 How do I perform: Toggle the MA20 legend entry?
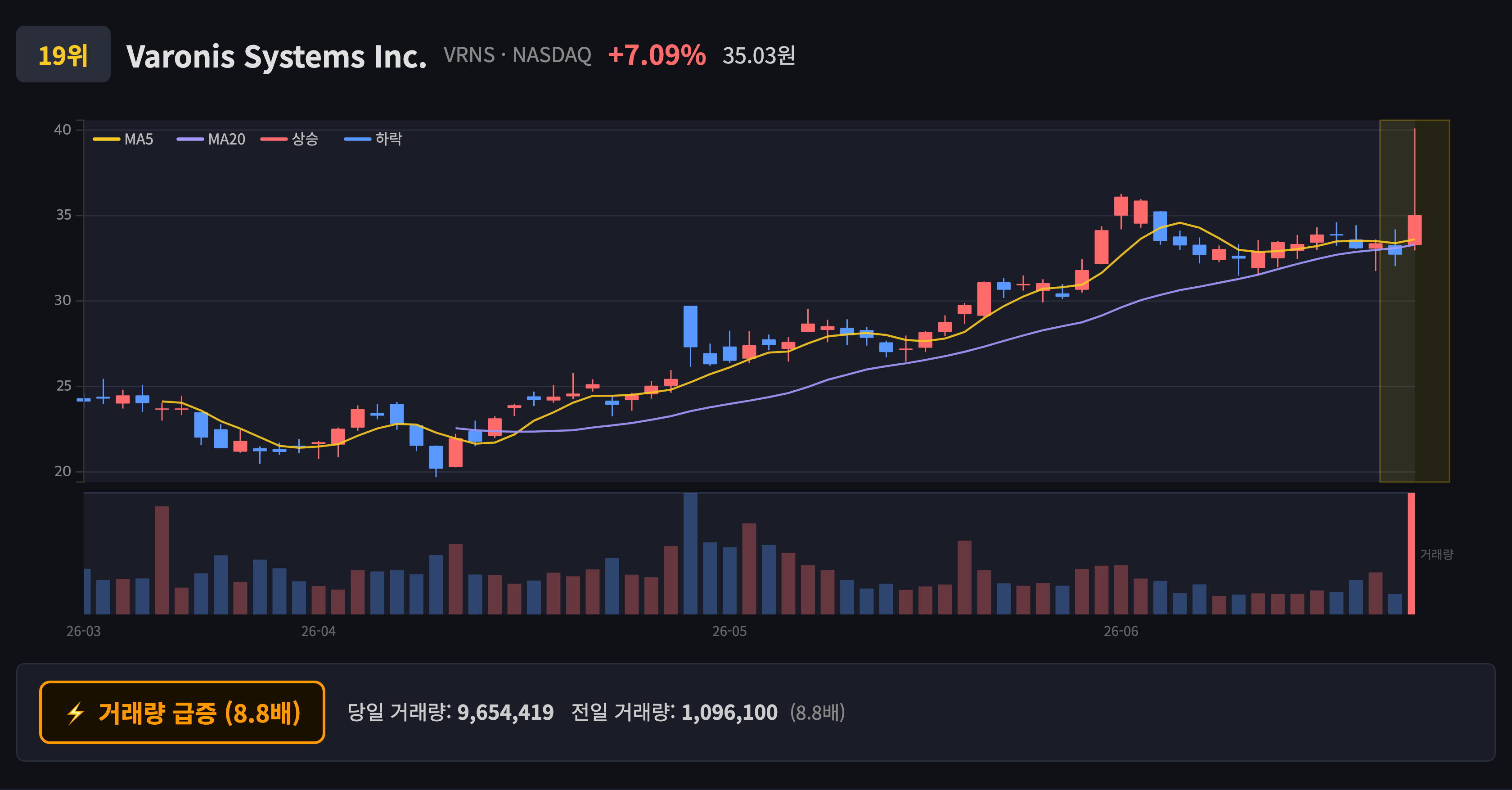coord(211,139)
